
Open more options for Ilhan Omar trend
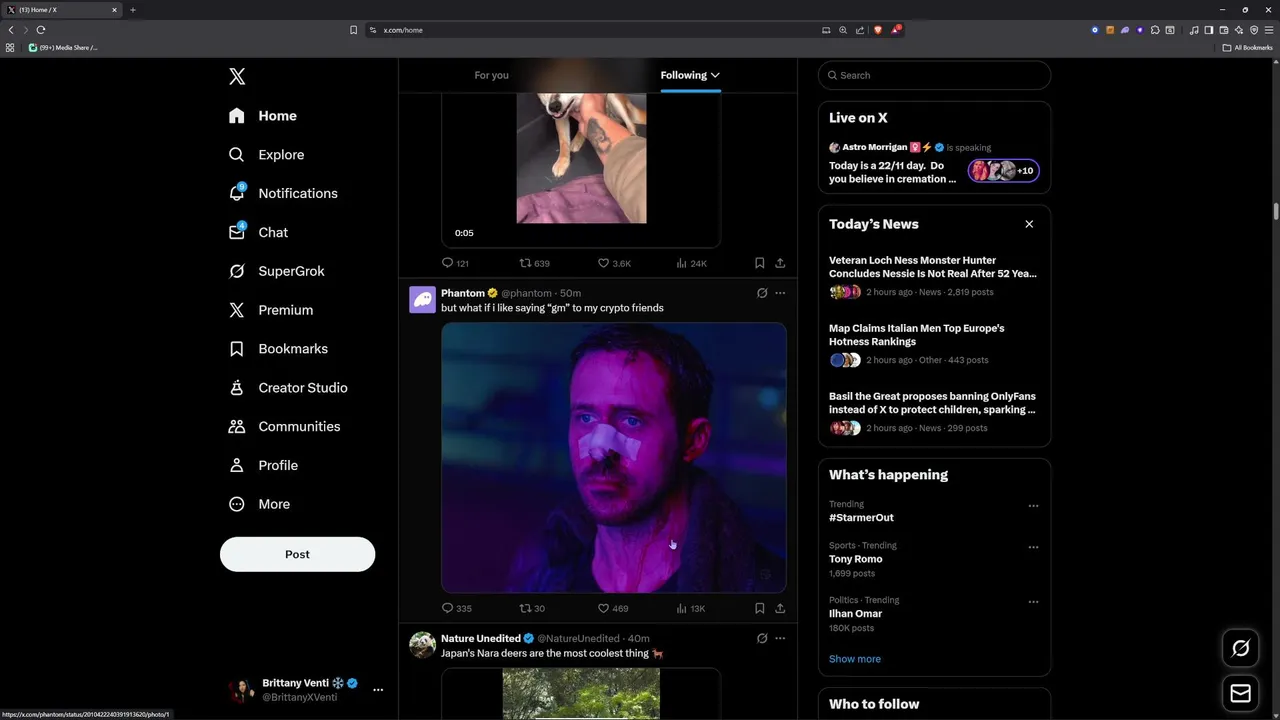pyautogui.click(x=1033, y=602)
